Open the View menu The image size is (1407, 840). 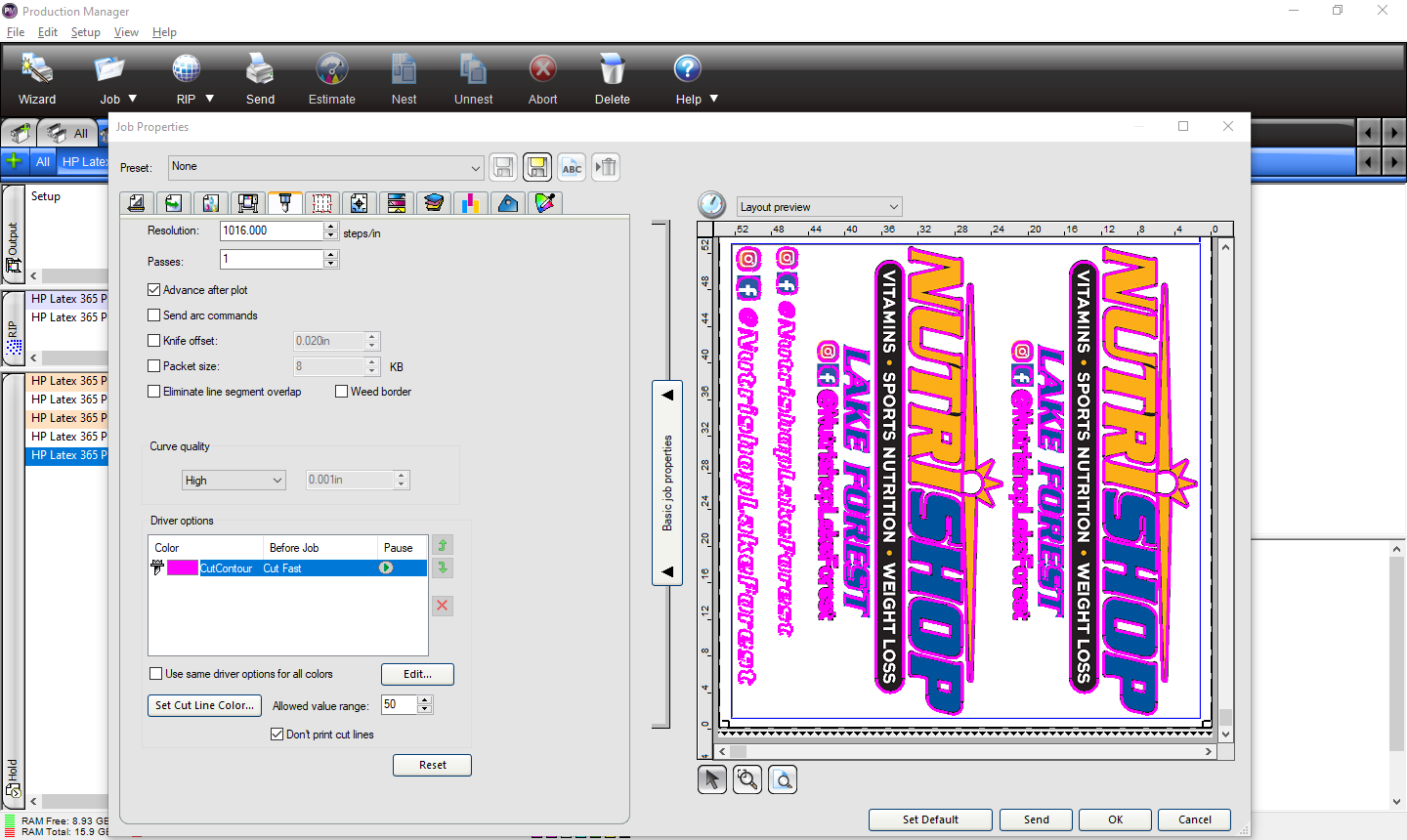(126, 32)
